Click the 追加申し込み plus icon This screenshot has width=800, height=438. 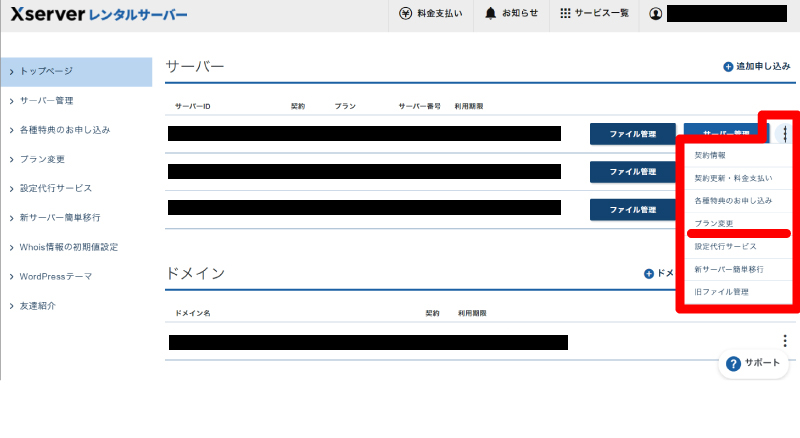[x=728, y=67]
